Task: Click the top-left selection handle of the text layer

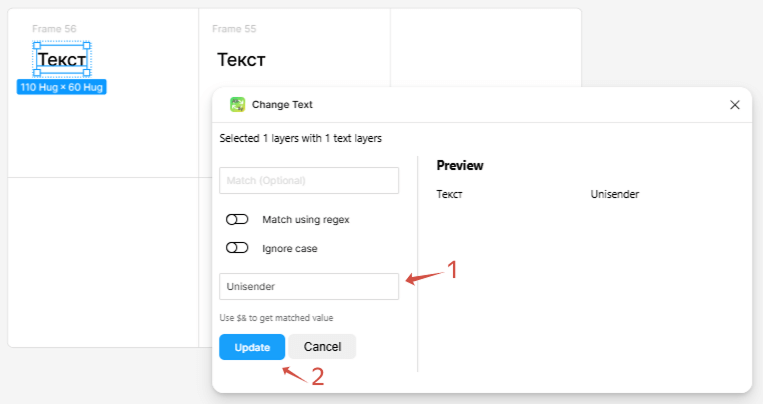Action: (x=36, y=45)
